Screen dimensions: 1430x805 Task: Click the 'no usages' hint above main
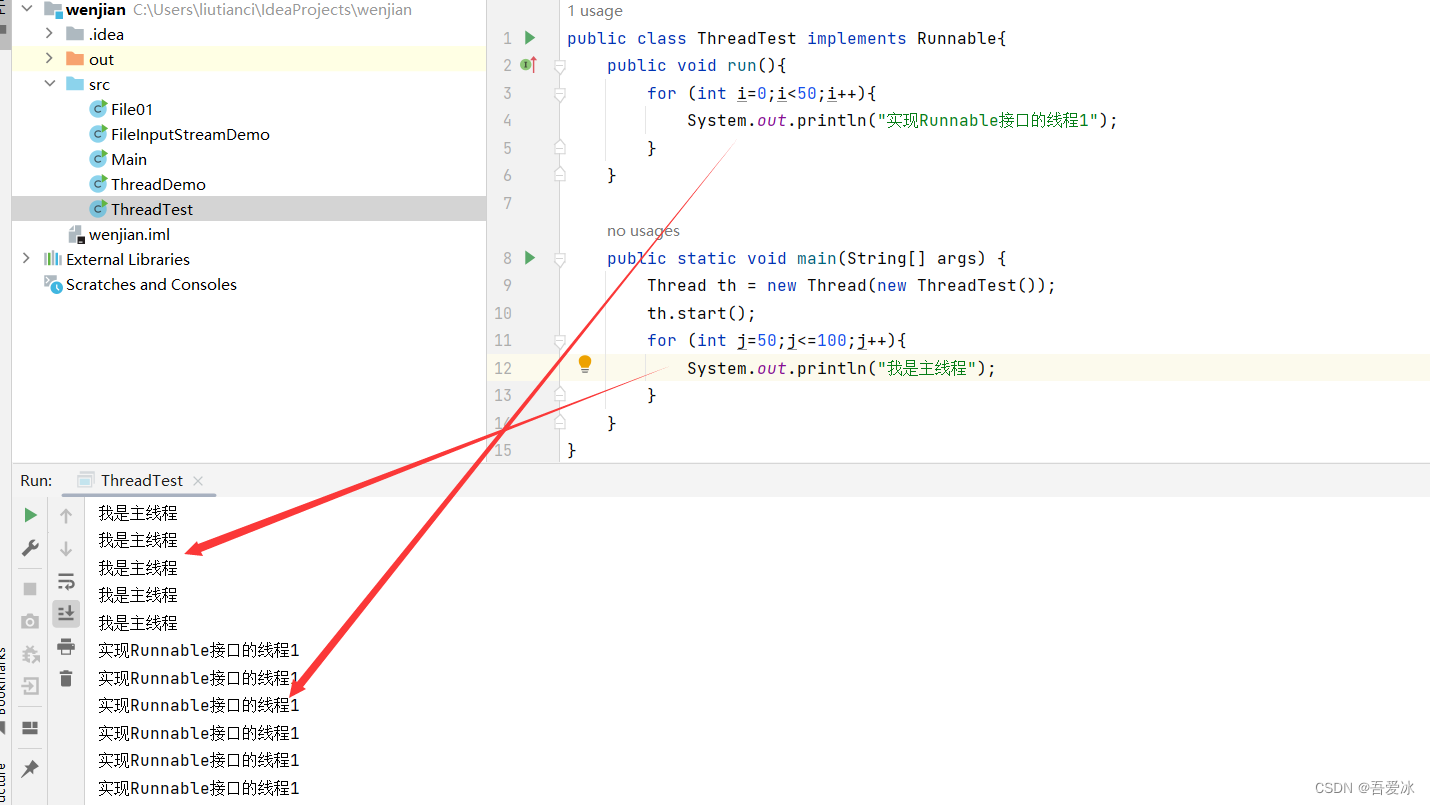coord(643,231)
